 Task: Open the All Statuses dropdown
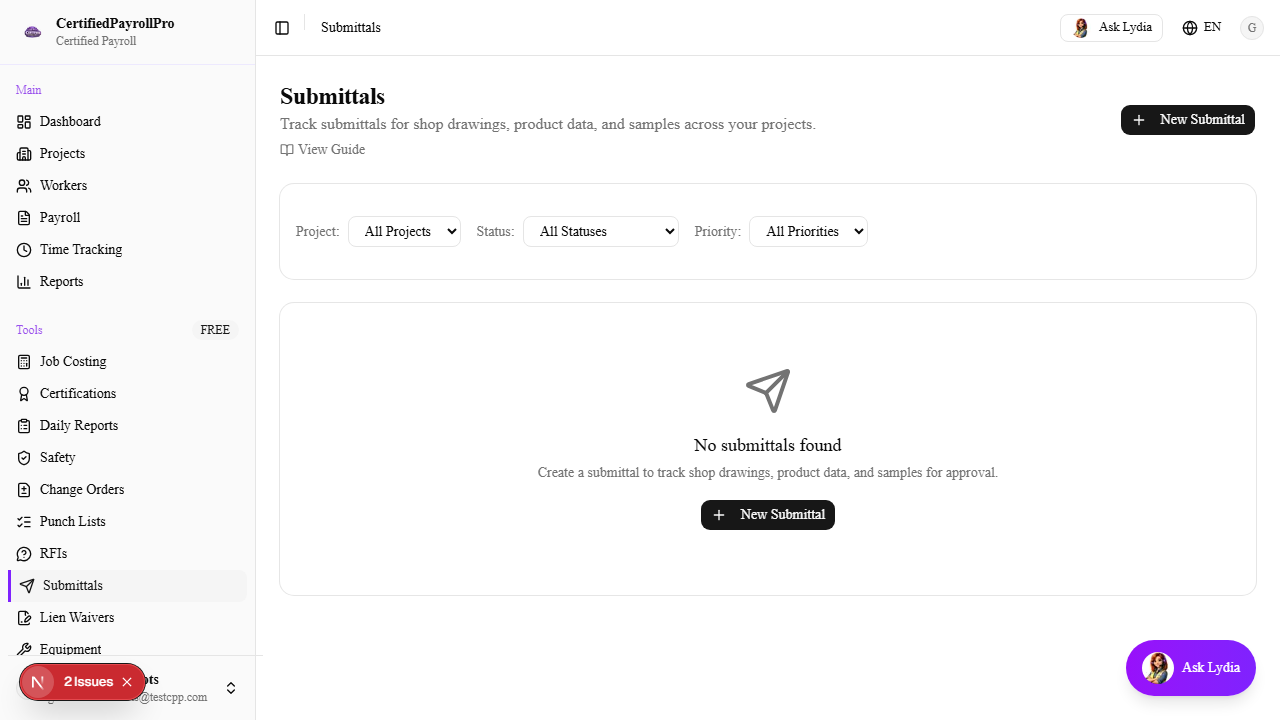pyautogui.click(x=600, y=231)
